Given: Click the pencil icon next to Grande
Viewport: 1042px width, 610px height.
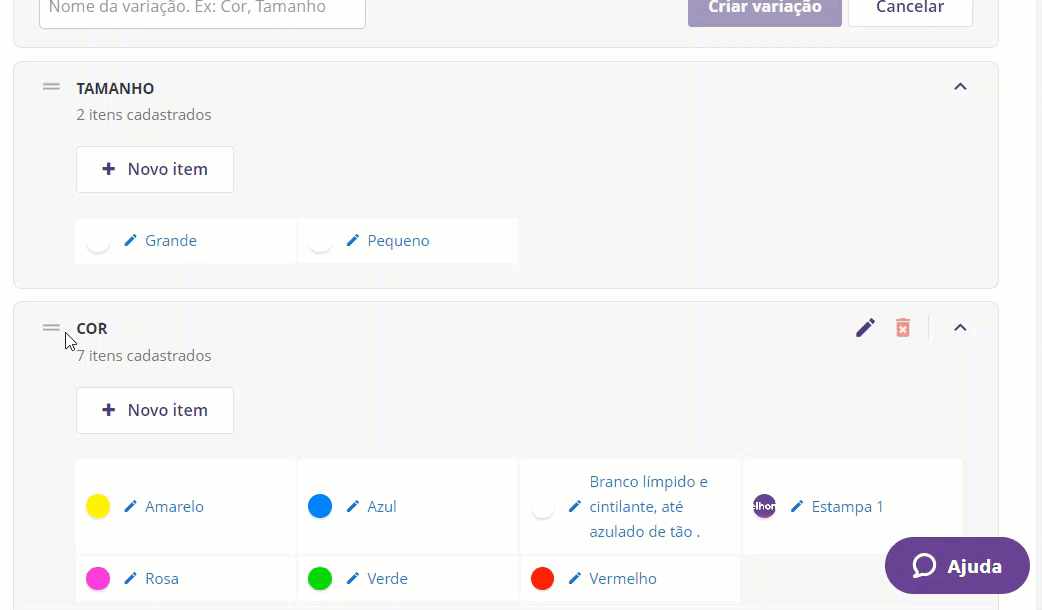Looking at the screenshot, I should point(130,241).
